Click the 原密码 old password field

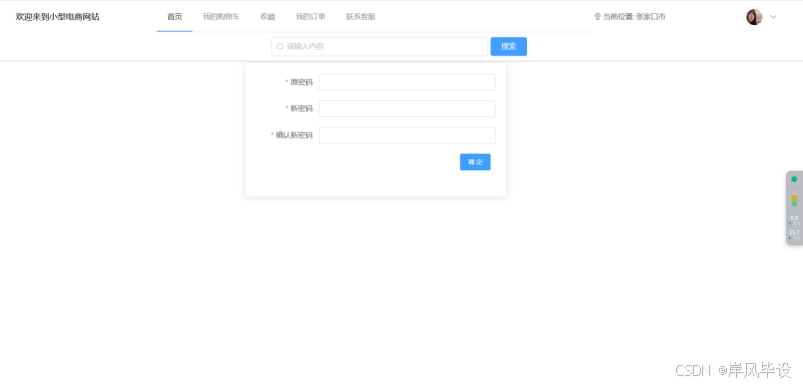point(407,82)
